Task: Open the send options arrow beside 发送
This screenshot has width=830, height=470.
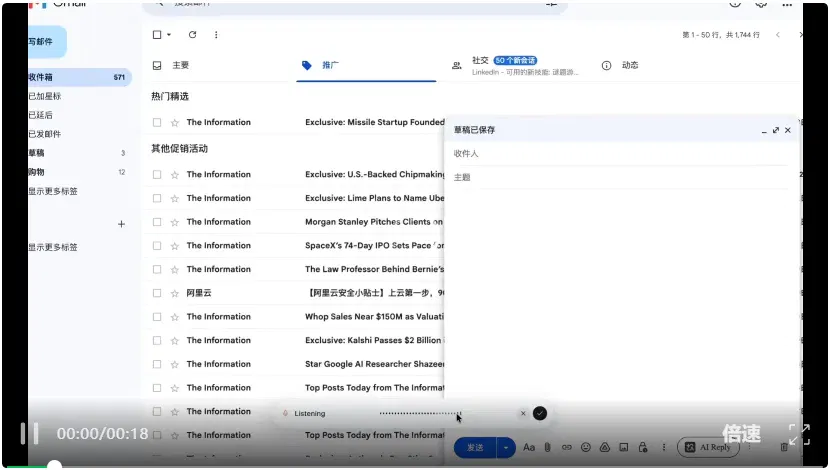Action: 506,448
